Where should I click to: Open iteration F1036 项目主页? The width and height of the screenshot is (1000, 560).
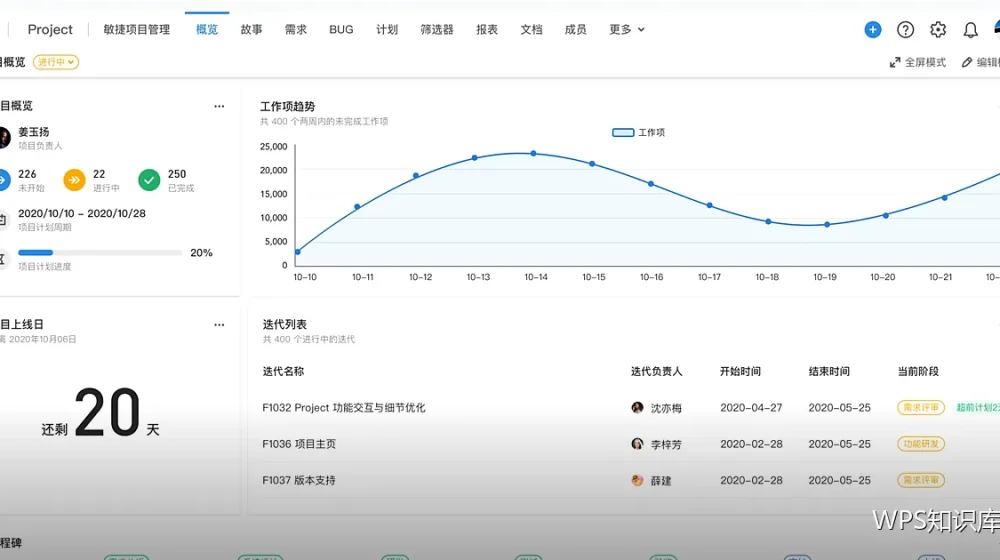tap(299, 444)
